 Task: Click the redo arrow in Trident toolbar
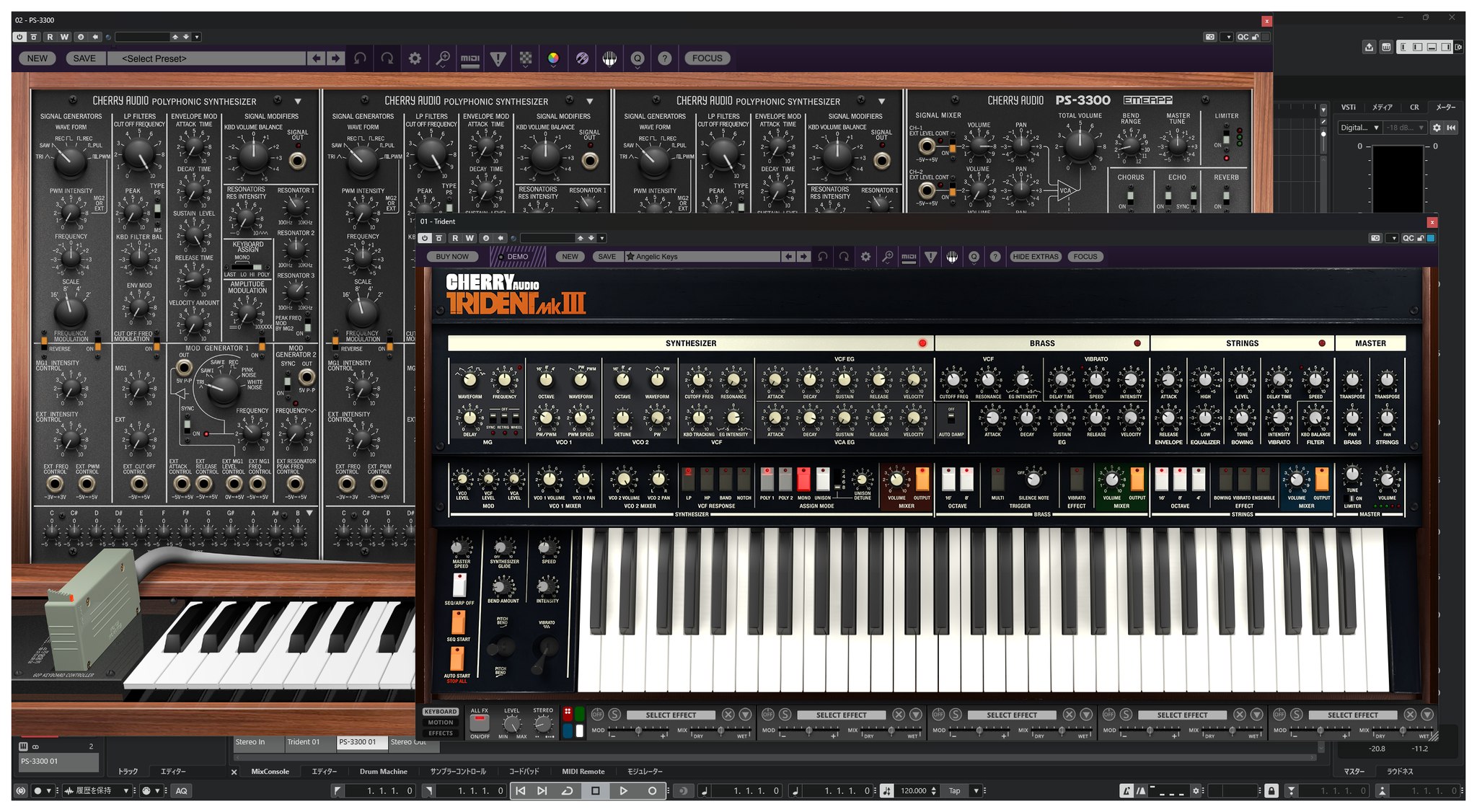click(844, 257)
